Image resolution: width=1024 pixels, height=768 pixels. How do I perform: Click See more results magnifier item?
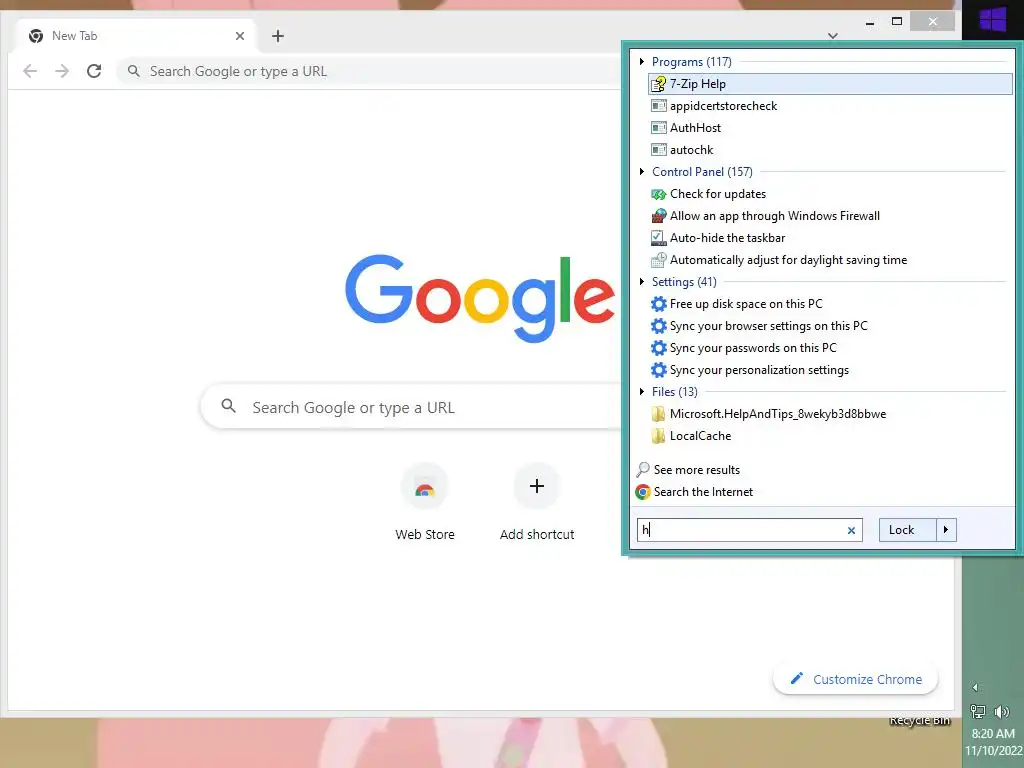click(x=688, y=470)
